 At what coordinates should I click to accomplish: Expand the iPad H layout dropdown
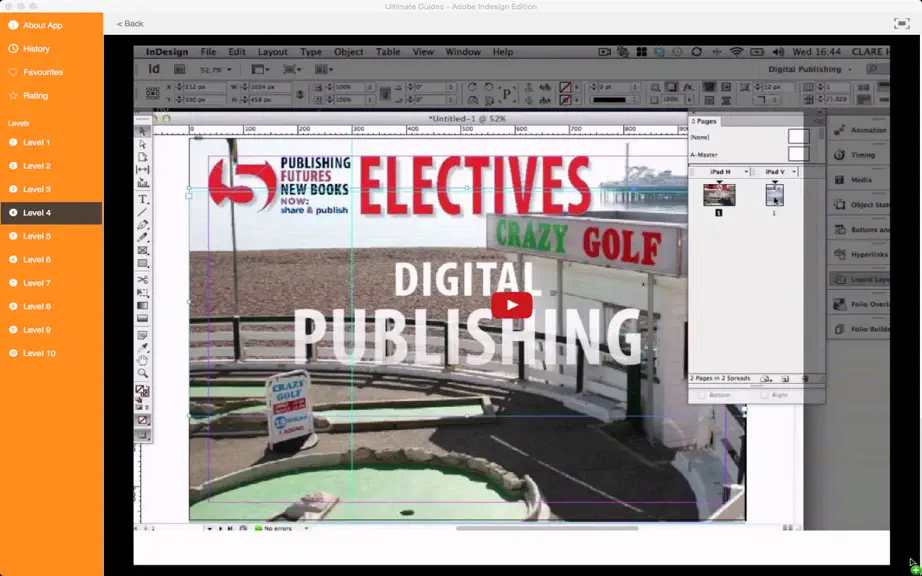pyautogui.click(x=746, y=172)
